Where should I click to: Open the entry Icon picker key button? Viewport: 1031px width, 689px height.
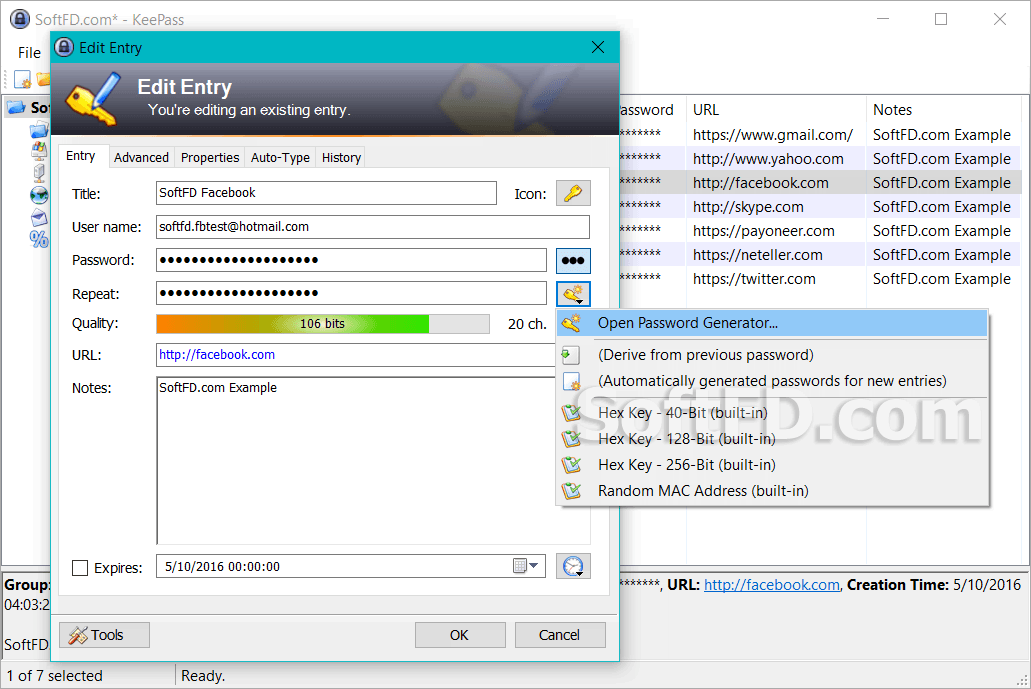[x=573, y=193]
